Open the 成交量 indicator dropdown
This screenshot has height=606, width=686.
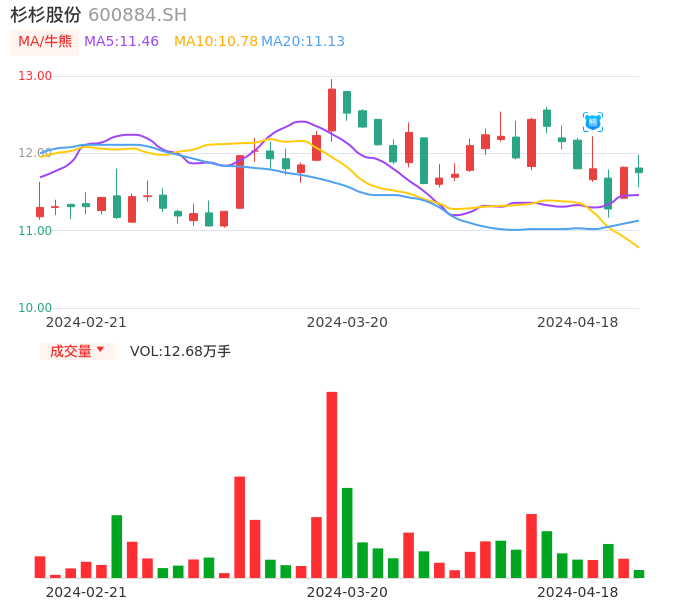(x=77, y=351)
